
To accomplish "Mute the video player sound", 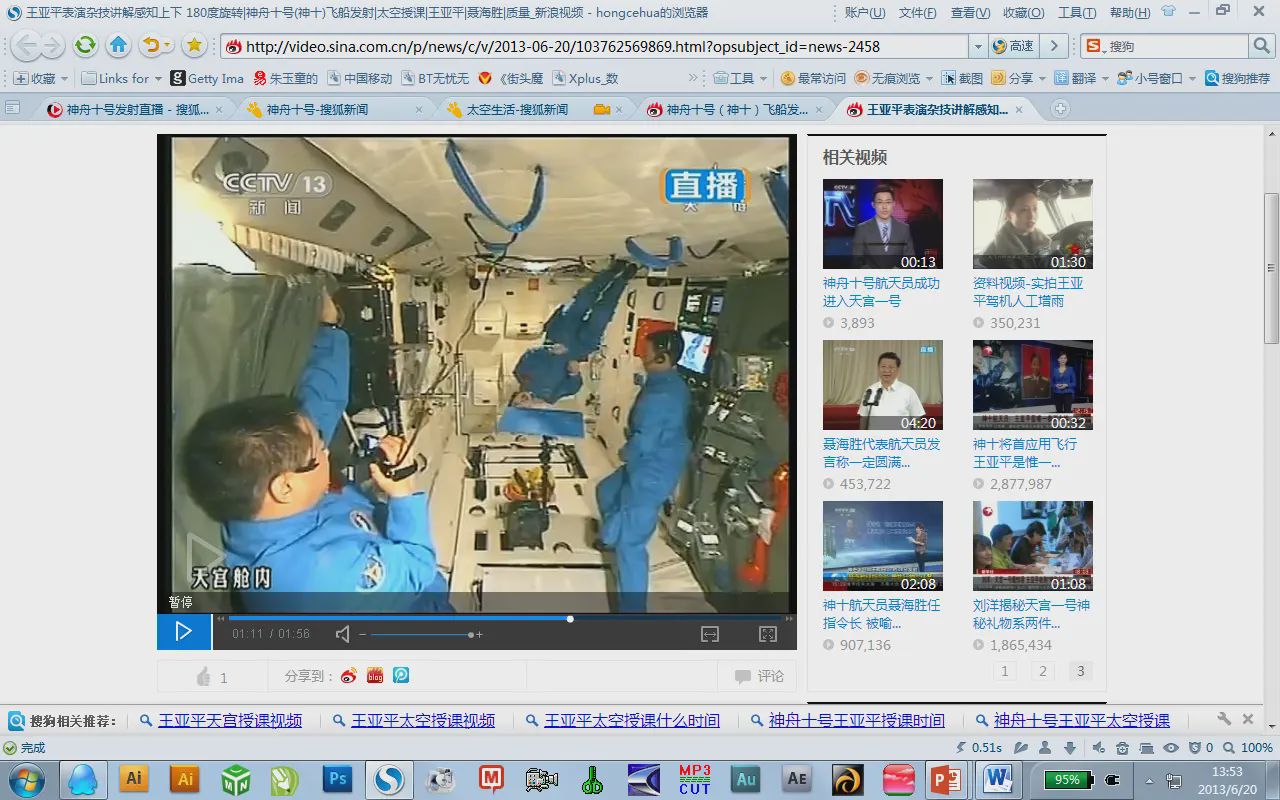I will click(x=343, y=634).
